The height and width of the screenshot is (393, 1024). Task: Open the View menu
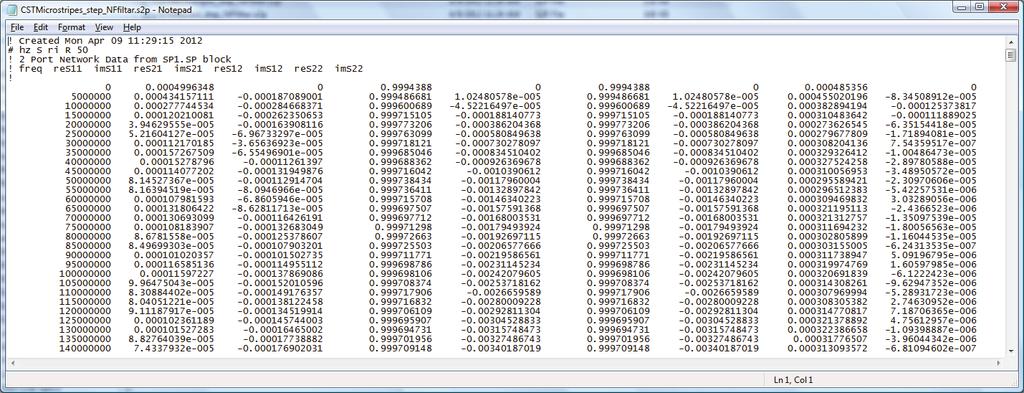pos(104,27)
